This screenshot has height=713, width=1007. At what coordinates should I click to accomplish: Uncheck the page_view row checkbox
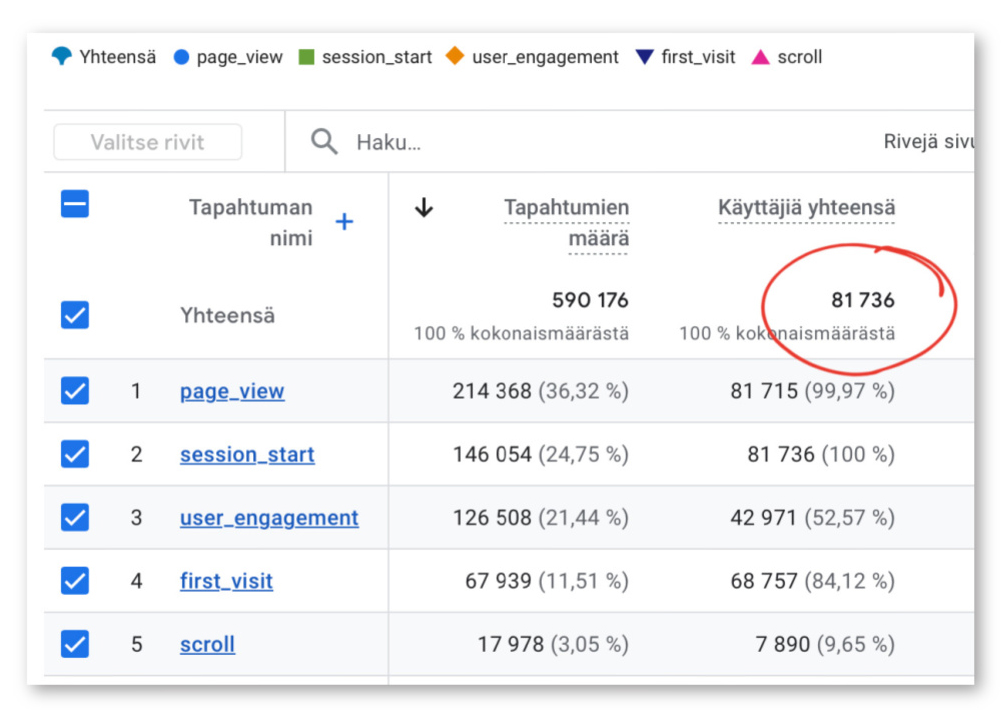coord(75,391)
